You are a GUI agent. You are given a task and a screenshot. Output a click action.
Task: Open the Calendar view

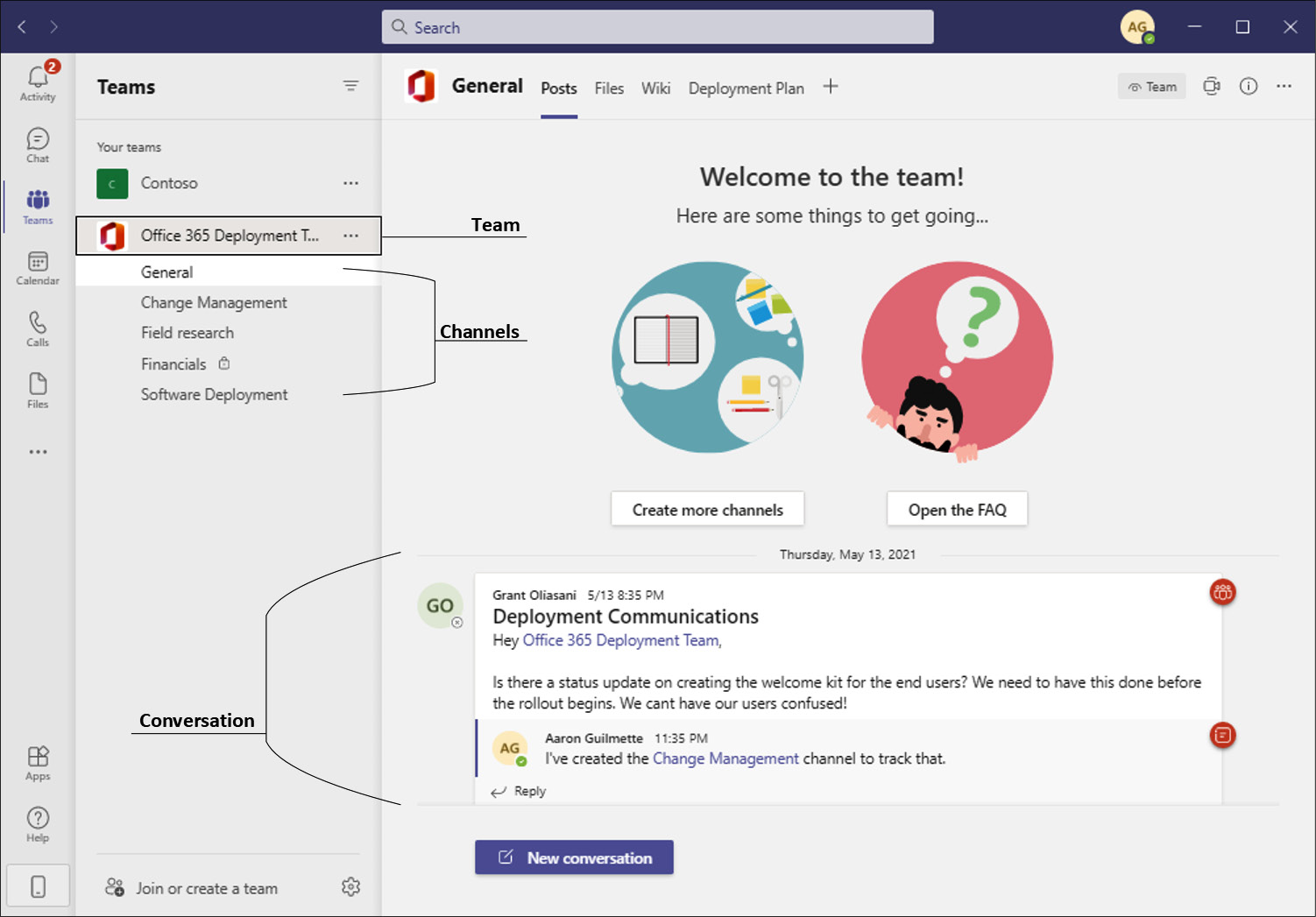(x=38, y=268)
